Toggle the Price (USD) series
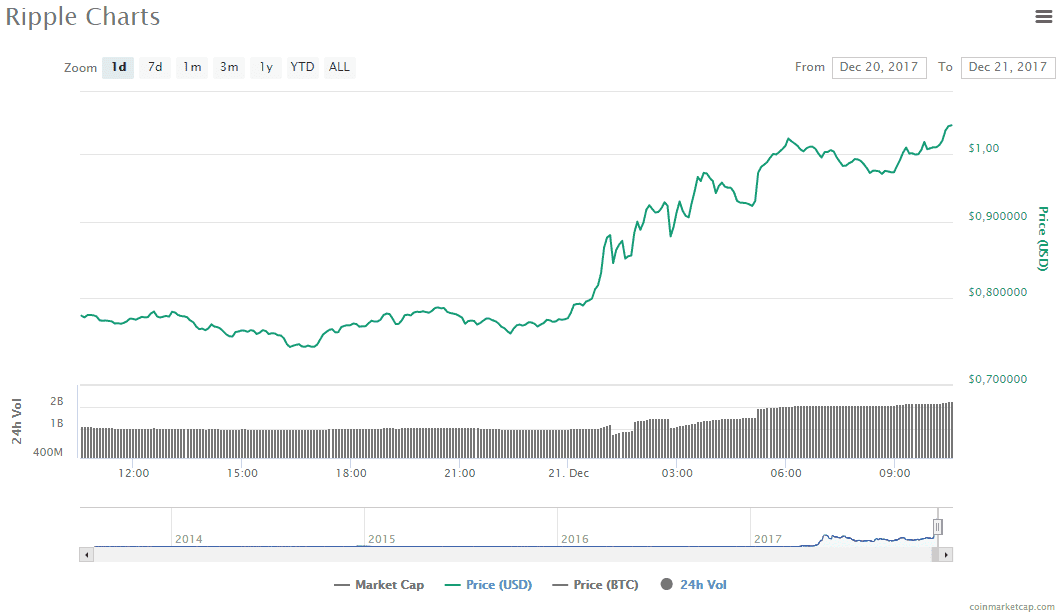This screenshot has height=613, width=1059. point(488,585)
